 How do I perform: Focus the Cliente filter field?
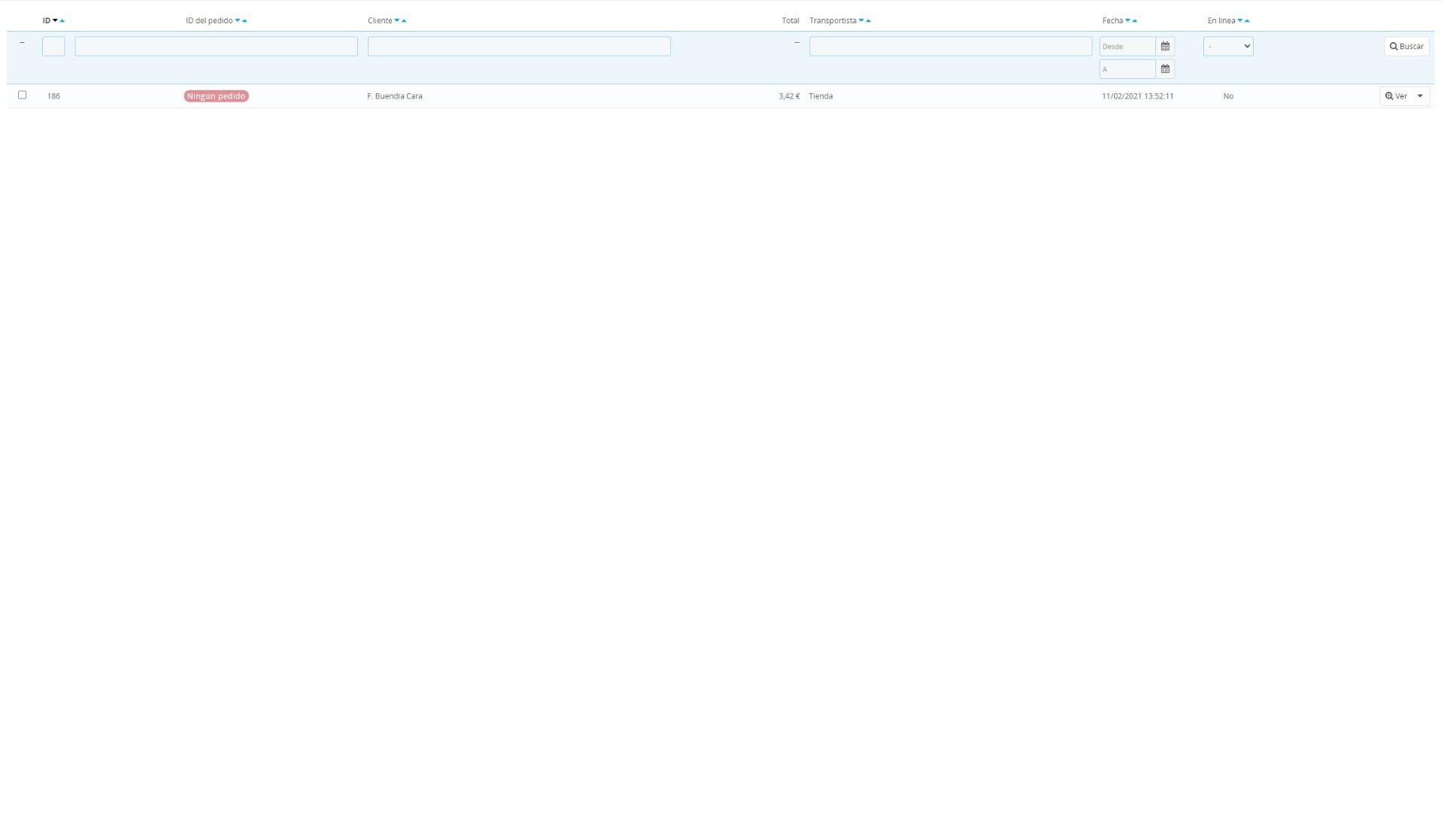coord(519,47)
